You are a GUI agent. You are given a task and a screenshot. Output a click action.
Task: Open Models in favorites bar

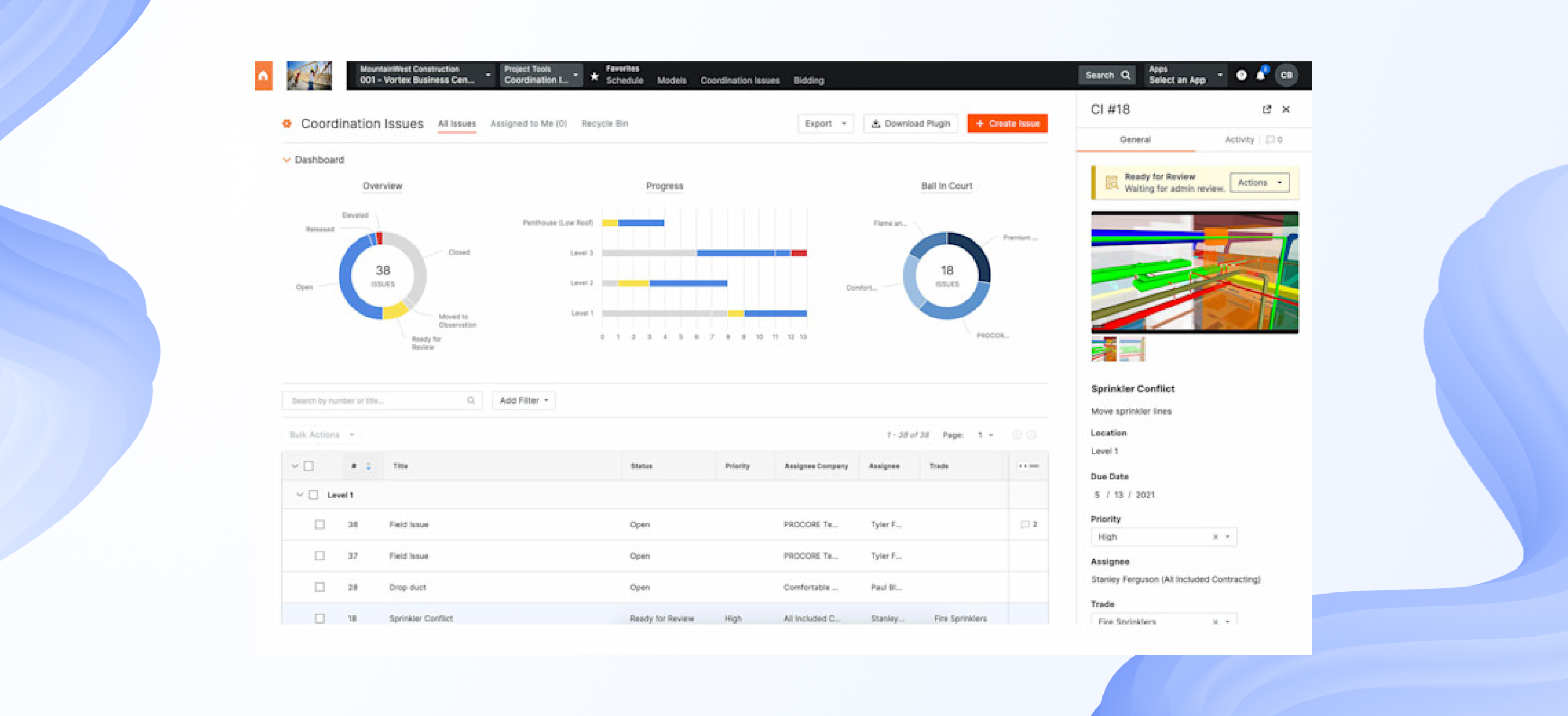coord(671,81)
